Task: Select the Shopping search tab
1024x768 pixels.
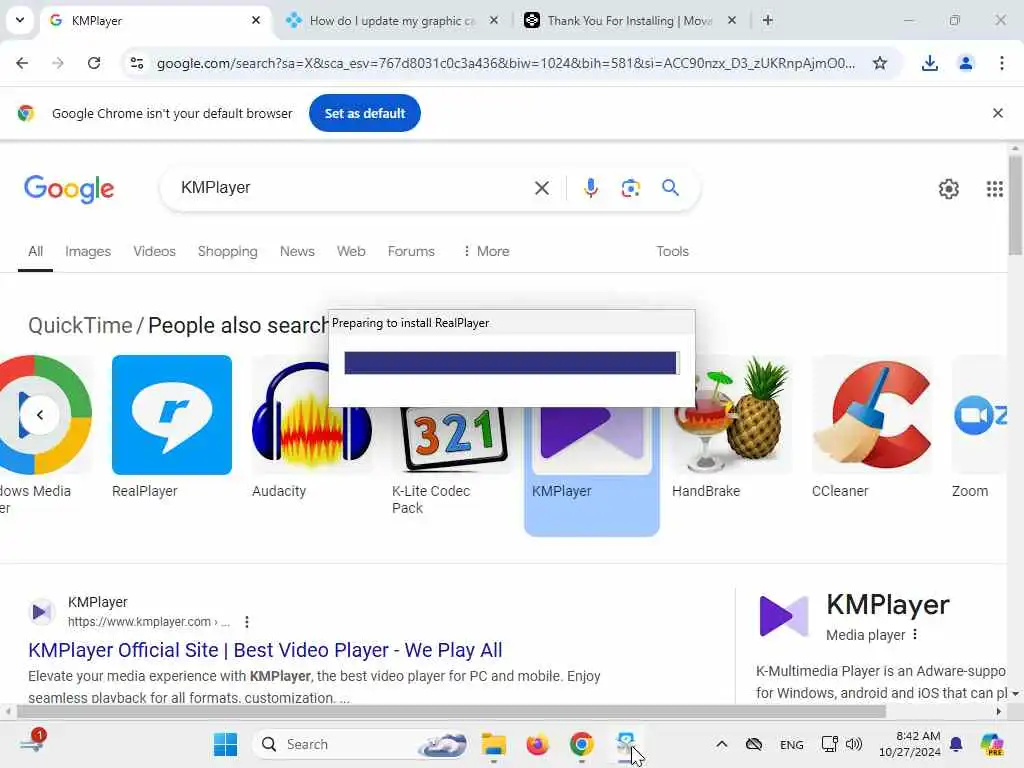Action: click(x=227, y=251)
